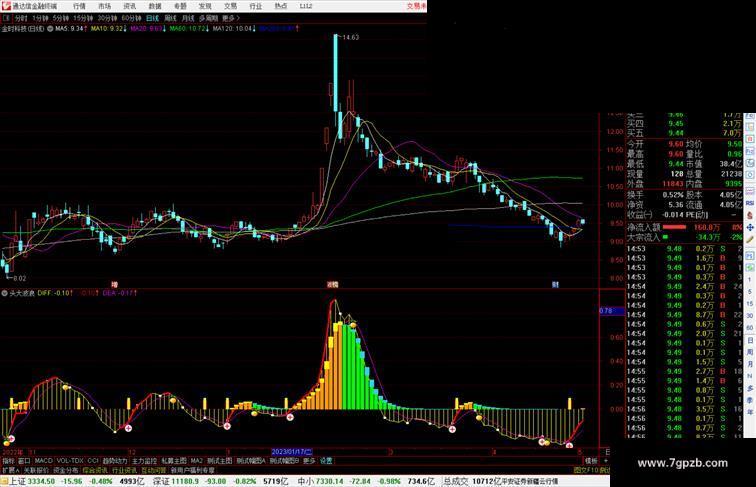Click the blue cross-arrows move icon

click(750, 227)
